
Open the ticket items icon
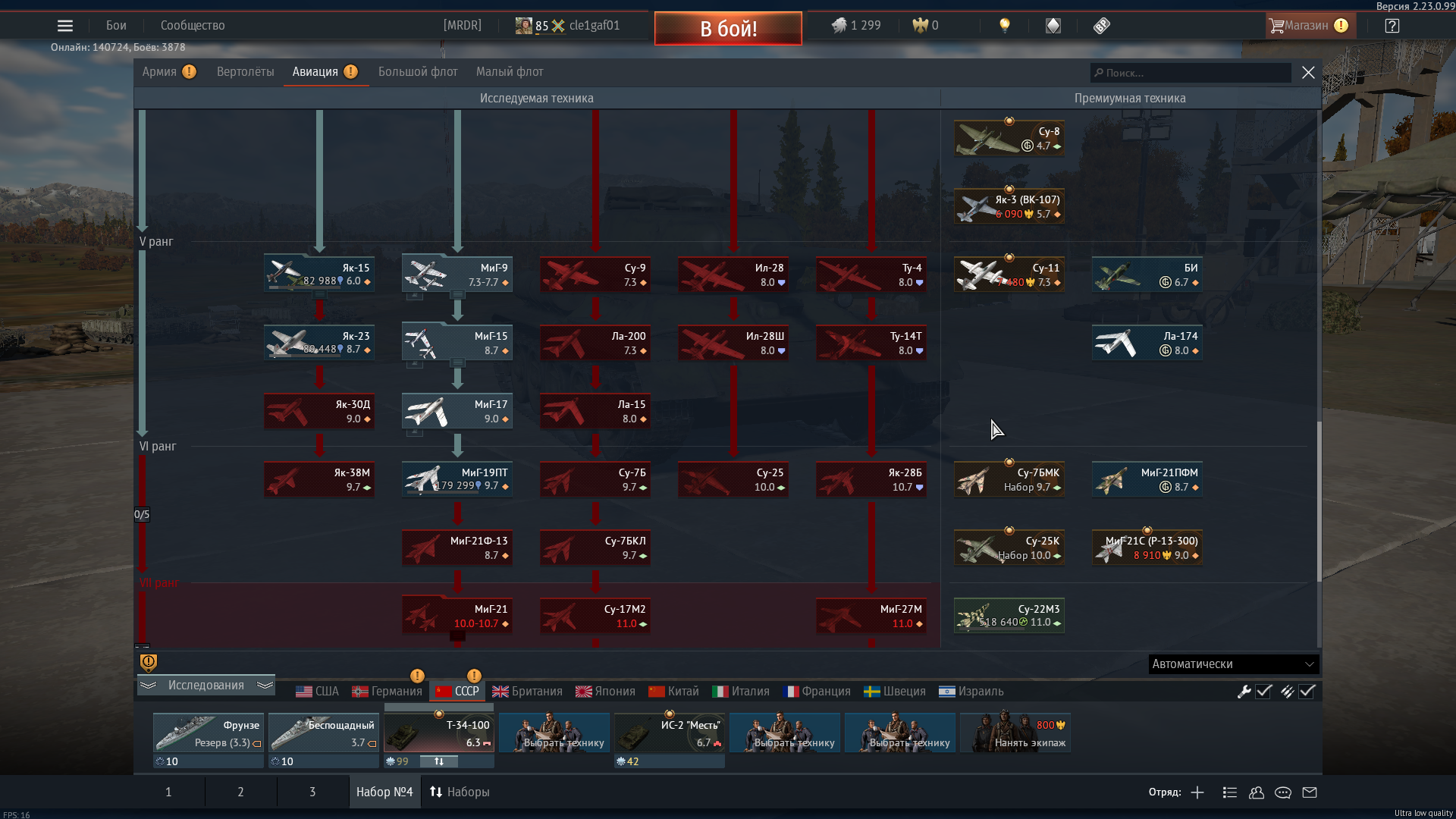pos(1102,26)
